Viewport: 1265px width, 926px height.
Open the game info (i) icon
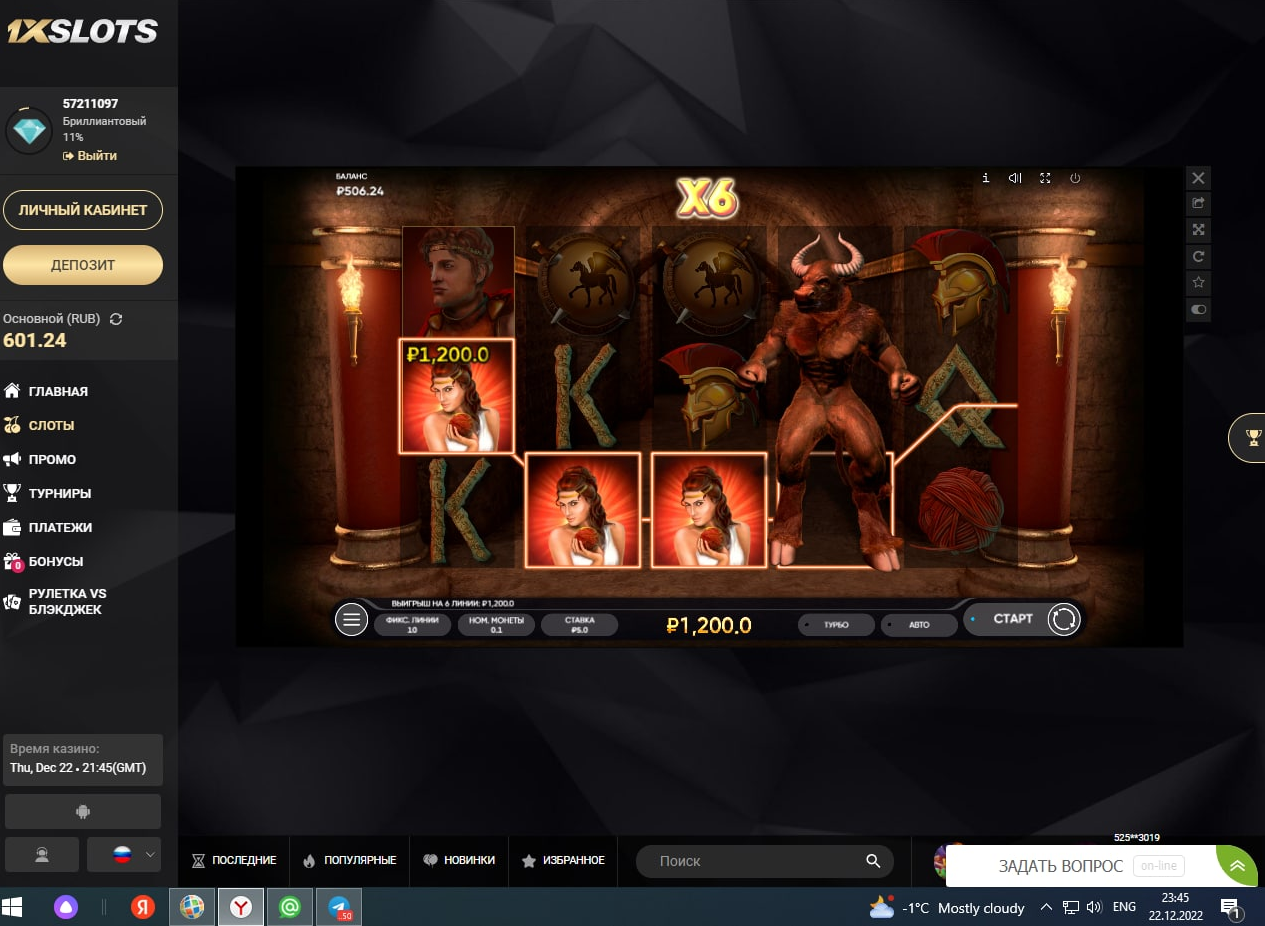pyautogui.click(x=986, y=178)
